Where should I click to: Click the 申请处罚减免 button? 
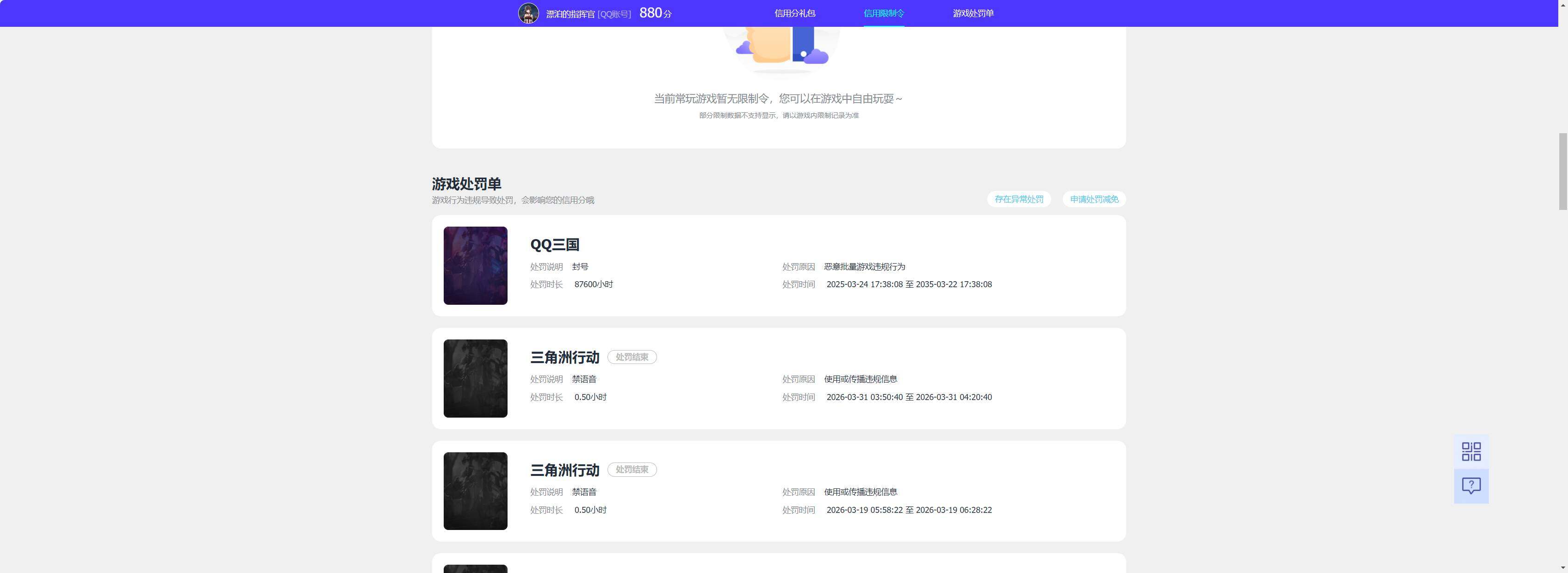point(1094,199)
